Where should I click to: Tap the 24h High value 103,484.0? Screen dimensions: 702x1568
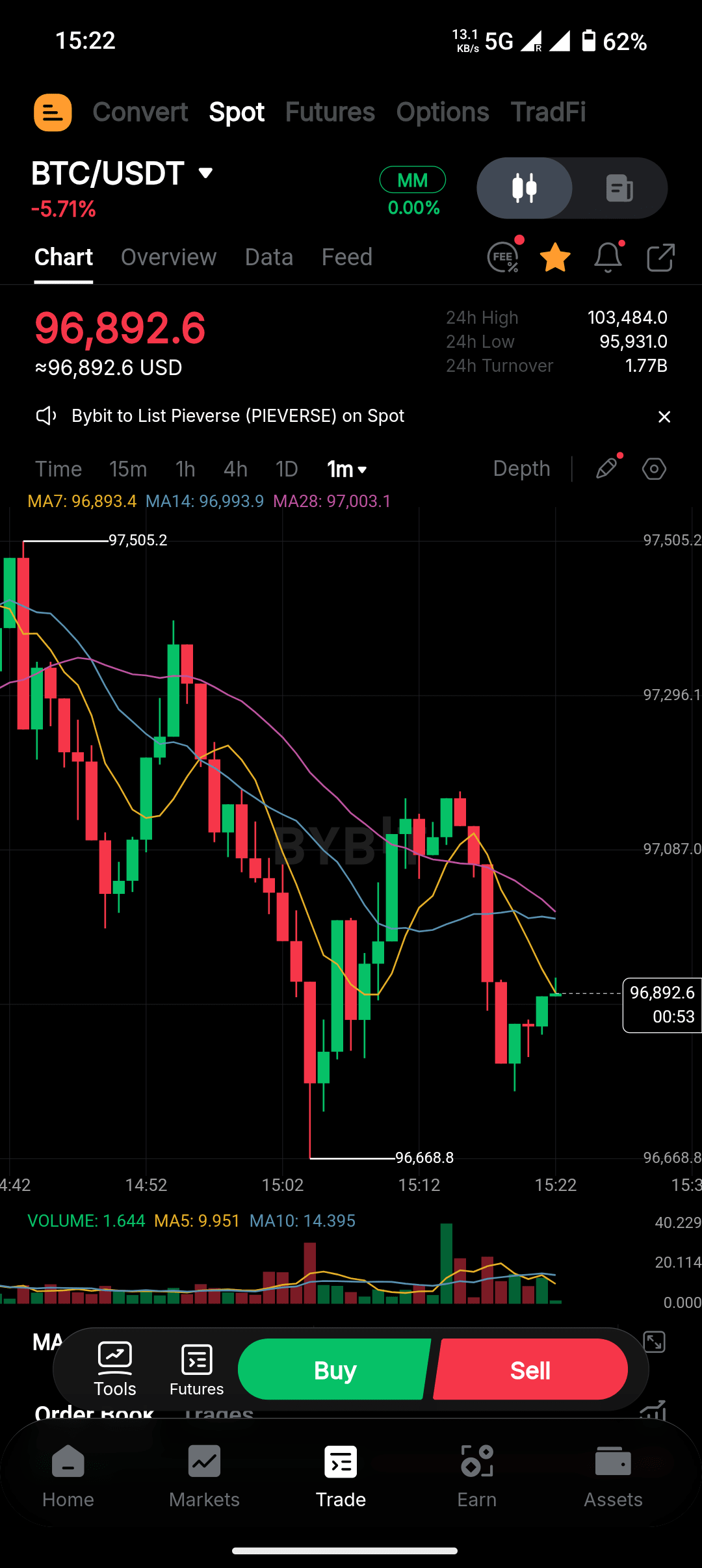tap(627, 318)
